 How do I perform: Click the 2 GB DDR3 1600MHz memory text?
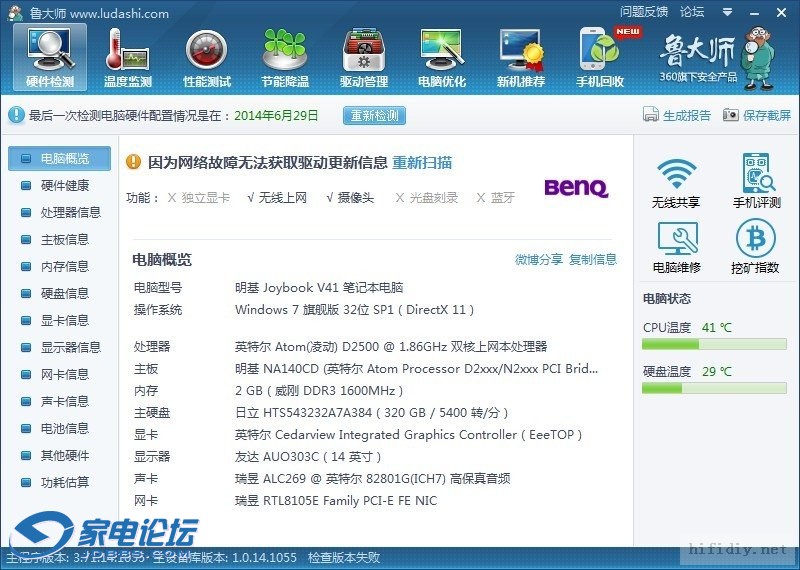tap(319, 391)
